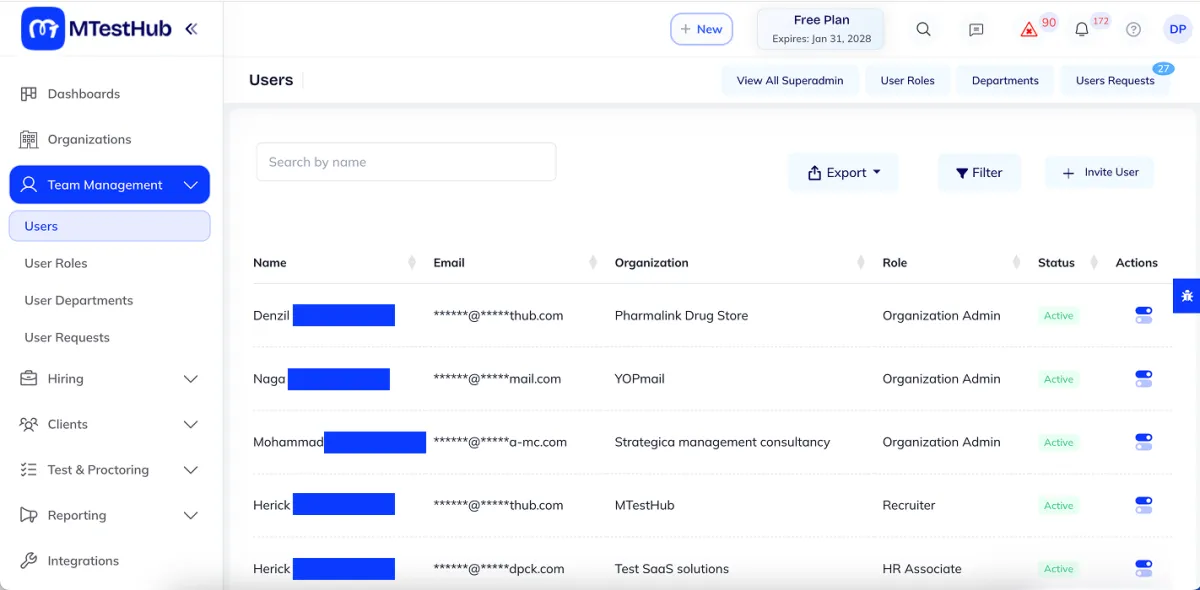Open User Departments in the sidebar
Screen dimensions: 1200x590
point(79,300)
